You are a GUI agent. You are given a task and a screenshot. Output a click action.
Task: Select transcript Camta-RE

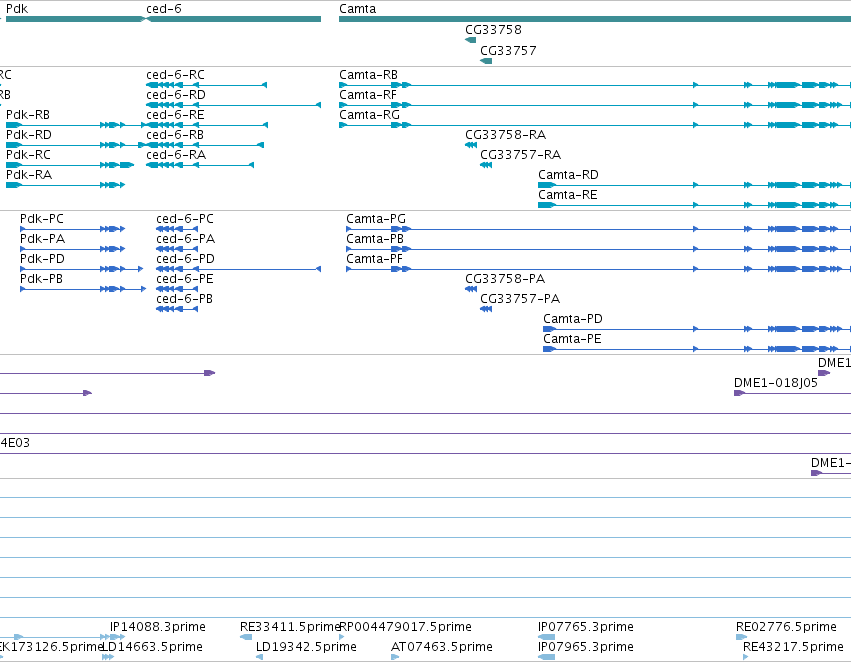click(x=695, y=205)
